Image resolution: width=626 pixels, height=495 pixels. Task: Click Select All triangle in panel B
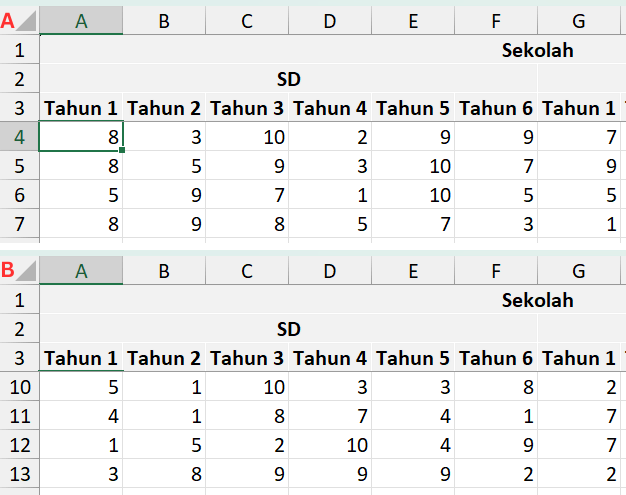[x=27, y=271]
